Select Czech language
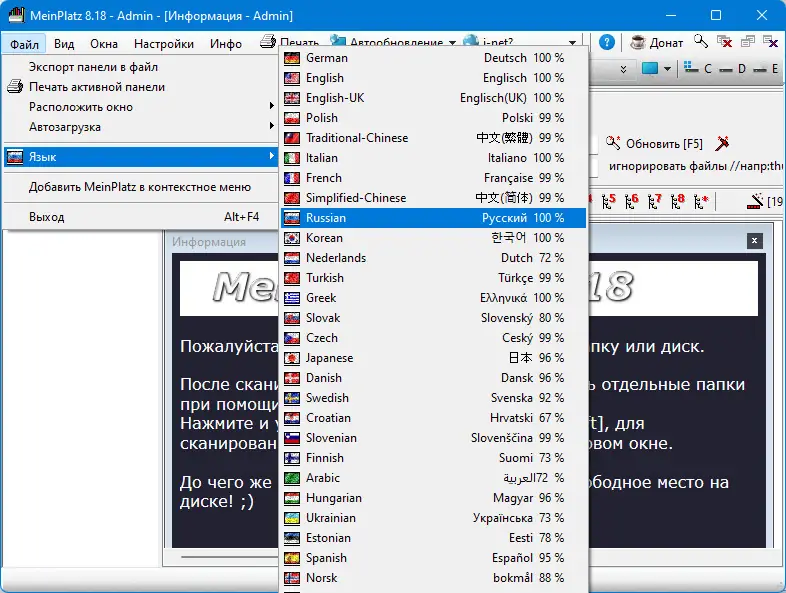 pos(433,338)
